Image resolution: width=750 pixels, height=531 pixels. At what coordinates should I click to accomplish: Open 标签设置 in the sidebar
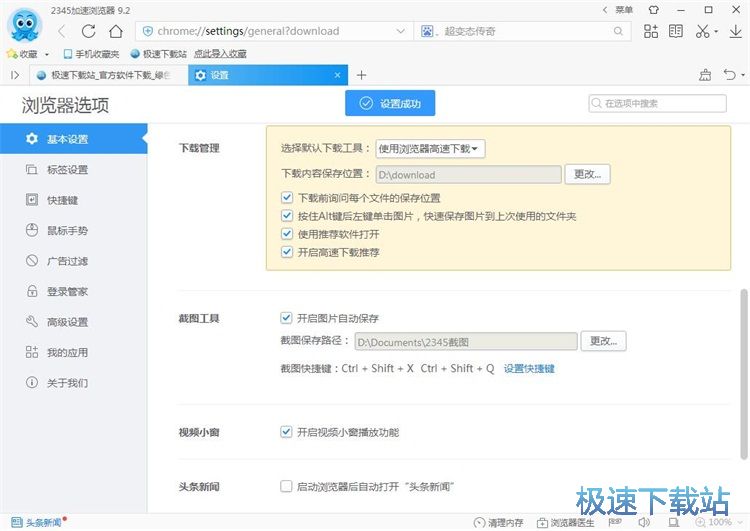click(x=74, y=169)
